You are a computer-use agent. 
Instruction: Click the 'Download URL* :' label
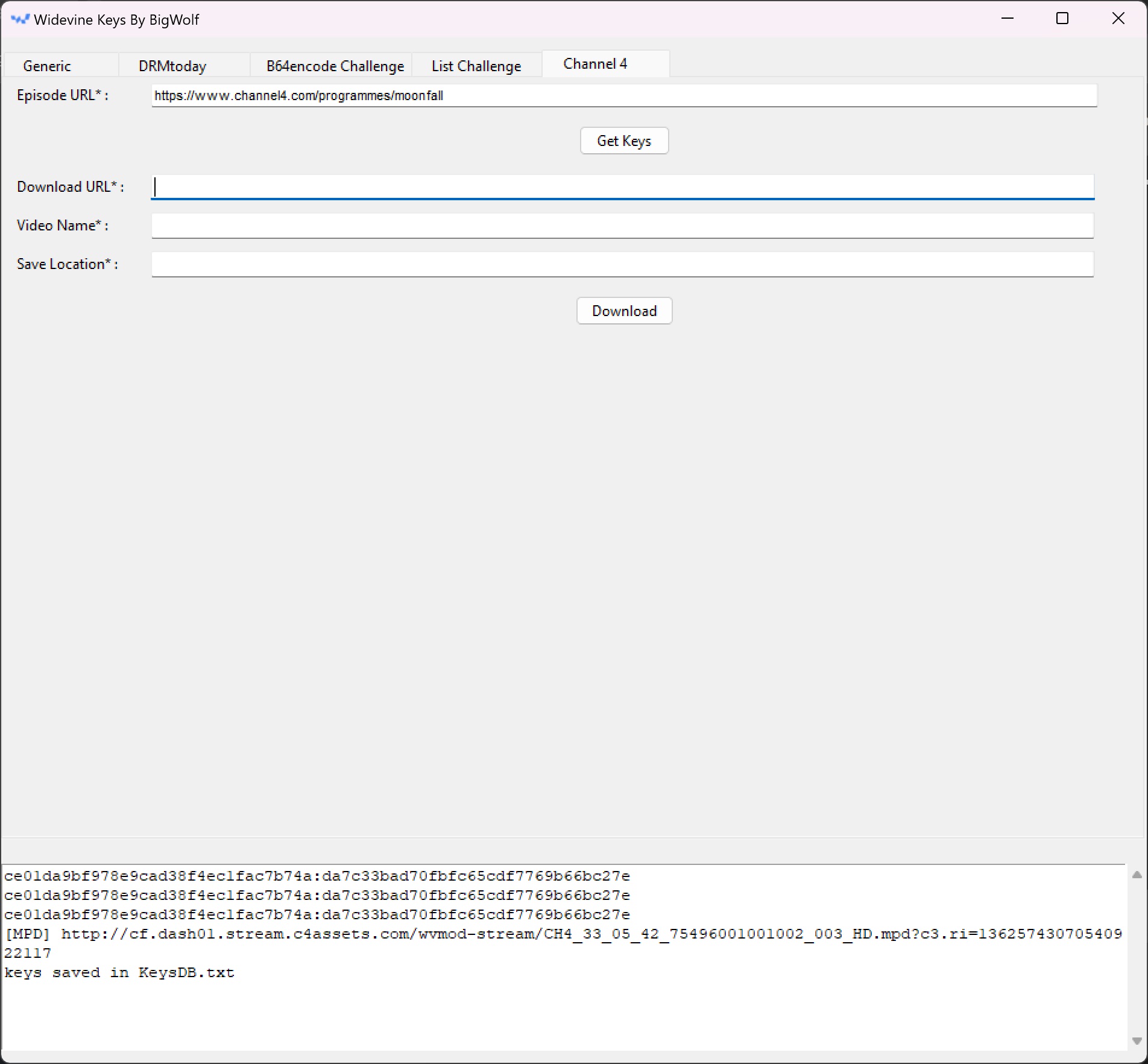[71, 187]
